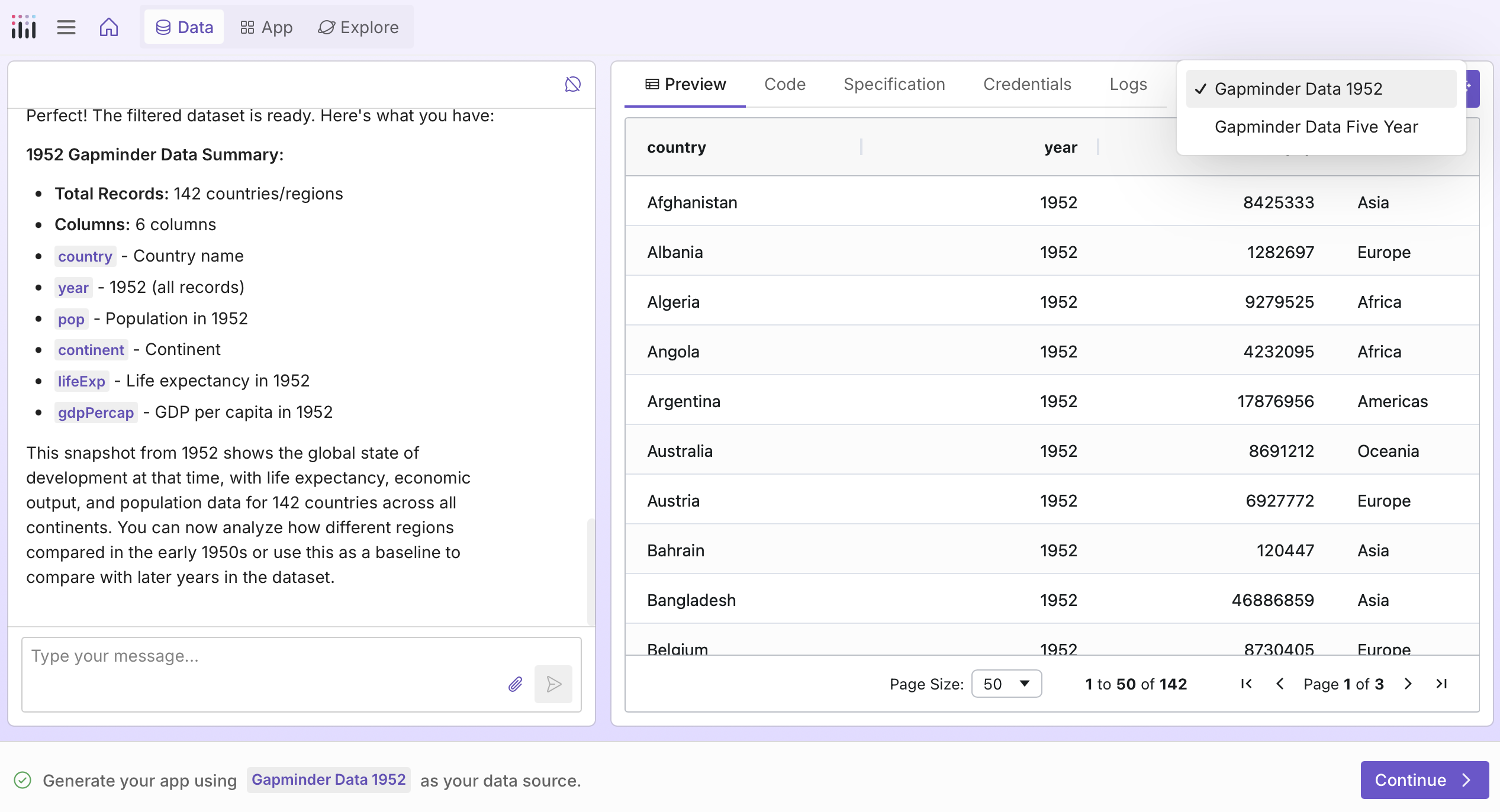Viewport: 1500px width, 812px height.
Task: Jump to the last page with the skip icon
Action: (x=1442, y=684)
